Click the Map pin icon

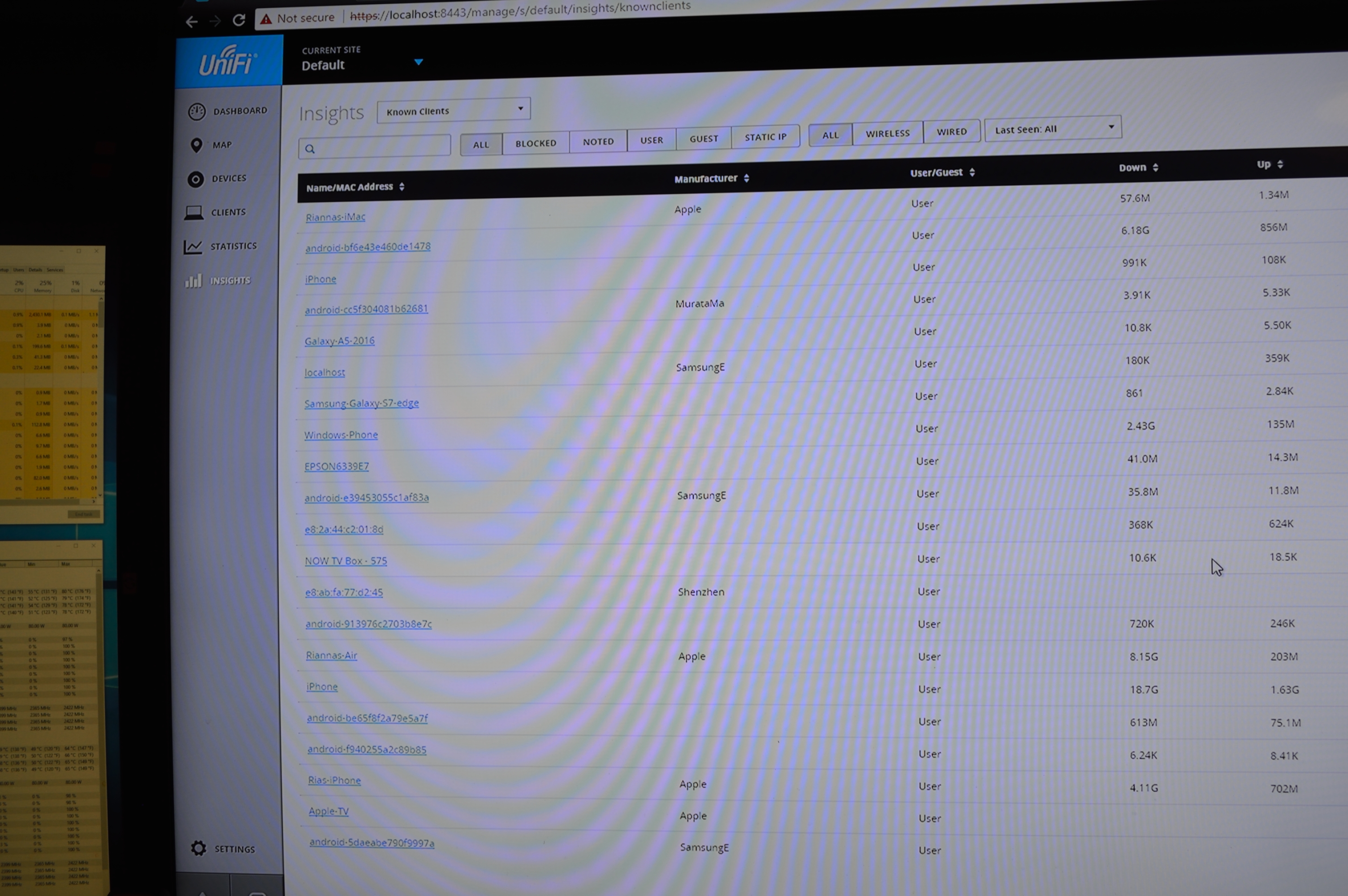pyautogui.click(x=196, y=145)
